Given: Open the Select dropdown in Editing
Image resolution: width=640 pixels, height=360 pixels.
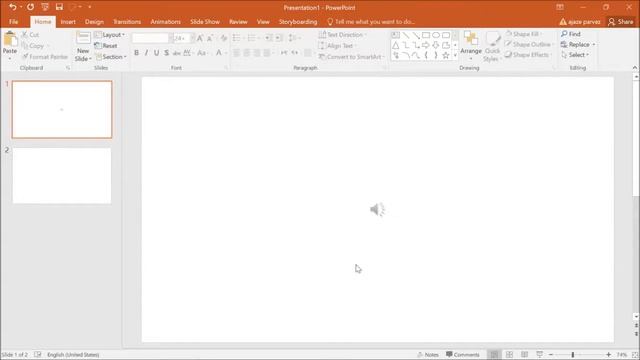Looking at the screenshot, I should coord(575,55).
